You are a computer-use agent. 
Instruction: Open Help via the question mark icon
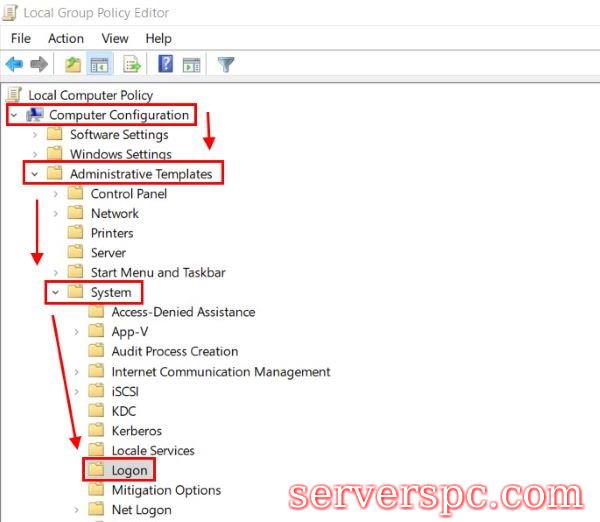point(165,65)
